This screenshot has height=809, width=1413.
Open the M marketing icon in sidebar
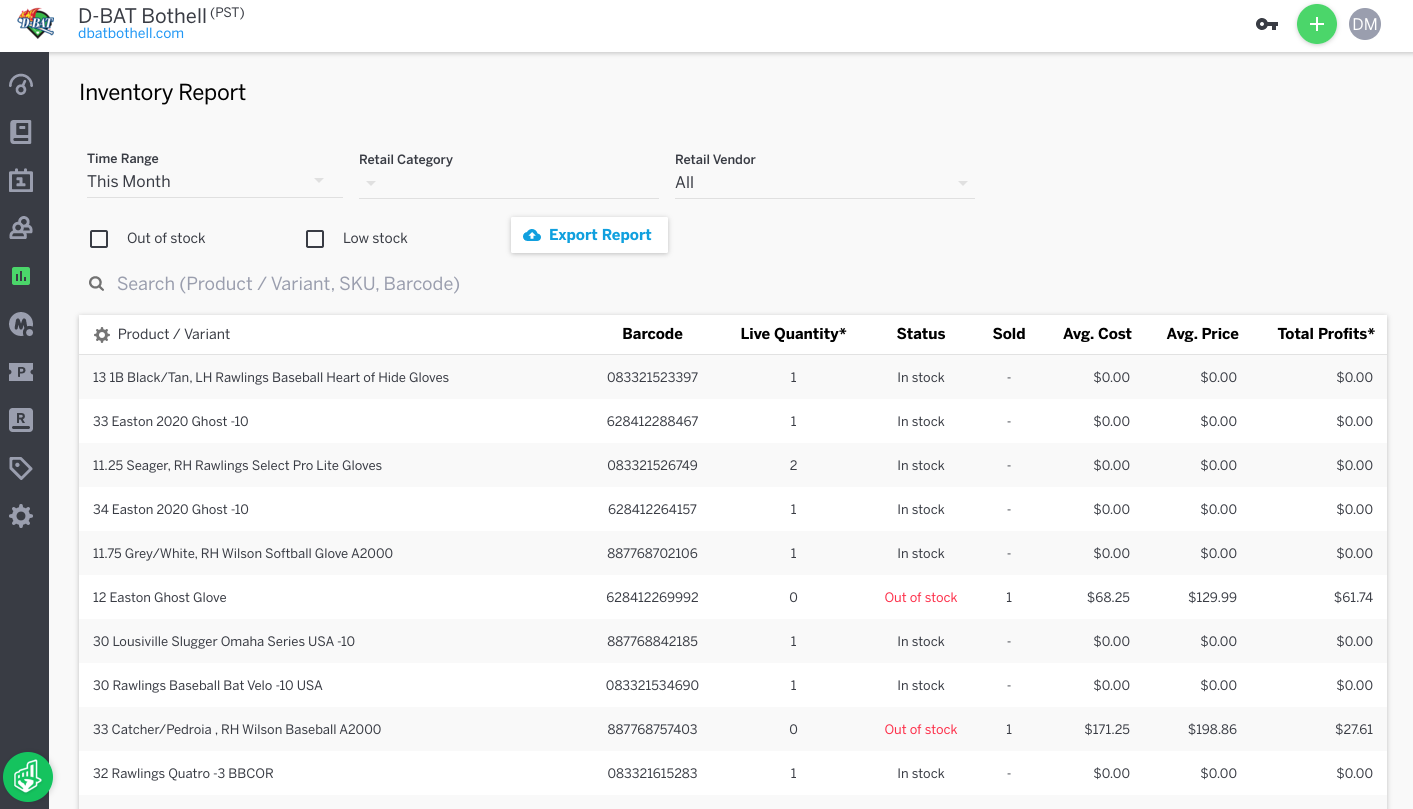(21, 324)
